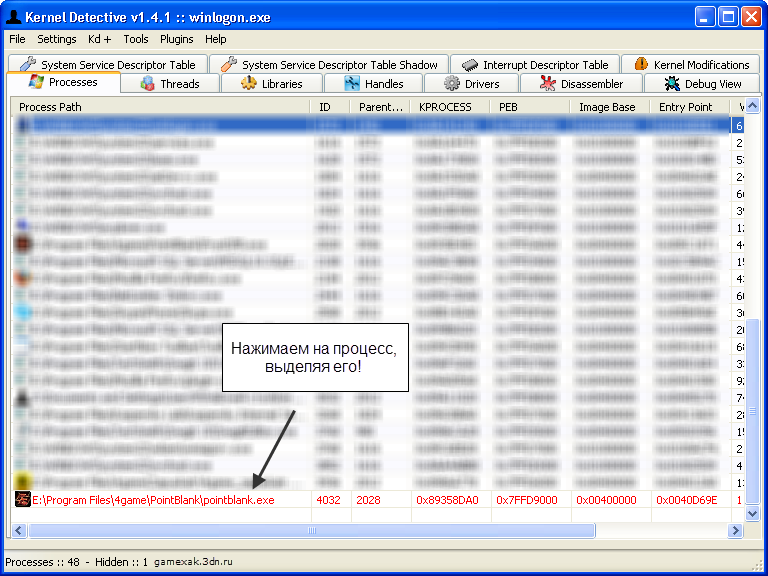
Task: Click the puzzle icon on Libraries tab
Action: tap(249, 83)
